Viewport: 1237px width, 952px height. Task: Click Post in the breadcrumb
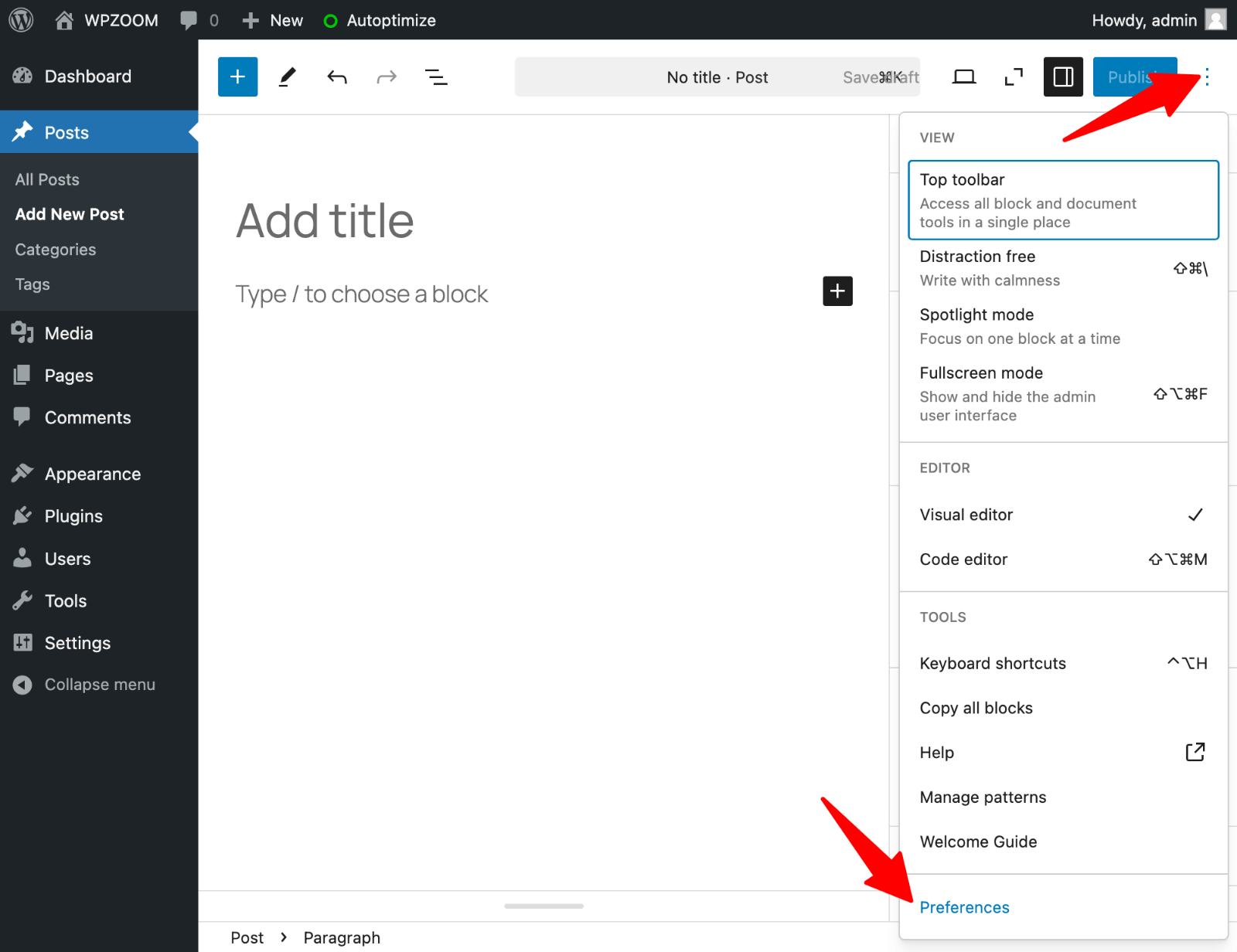(x=247, y=937)
